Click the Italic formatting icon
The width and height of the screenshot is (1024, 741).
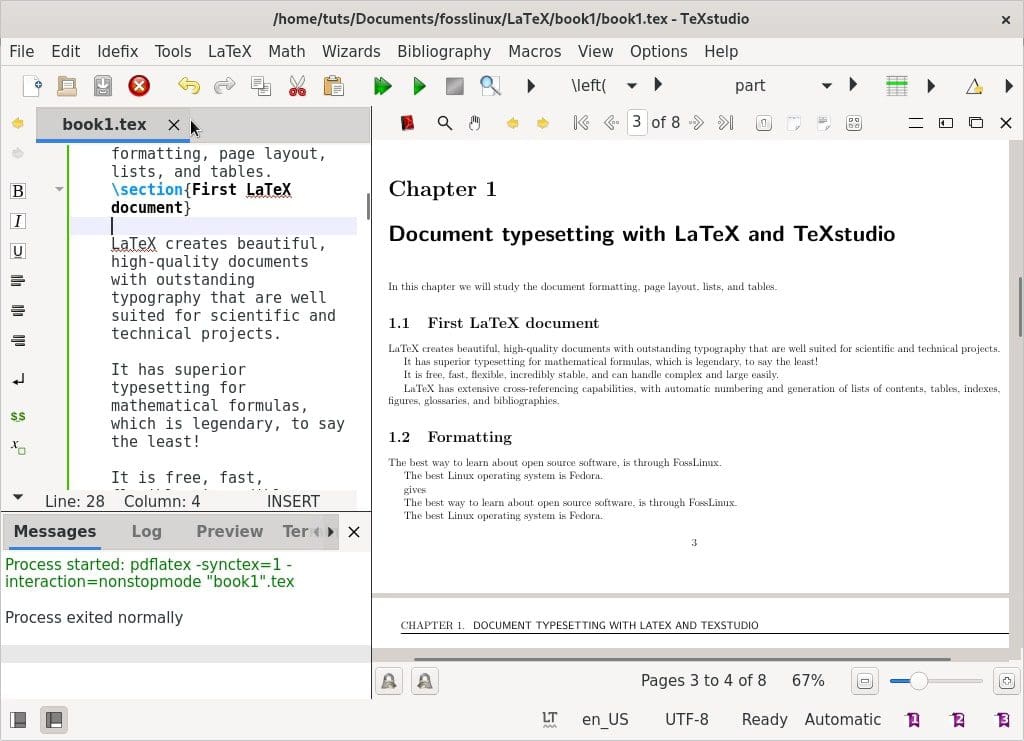tap(17, 221)
